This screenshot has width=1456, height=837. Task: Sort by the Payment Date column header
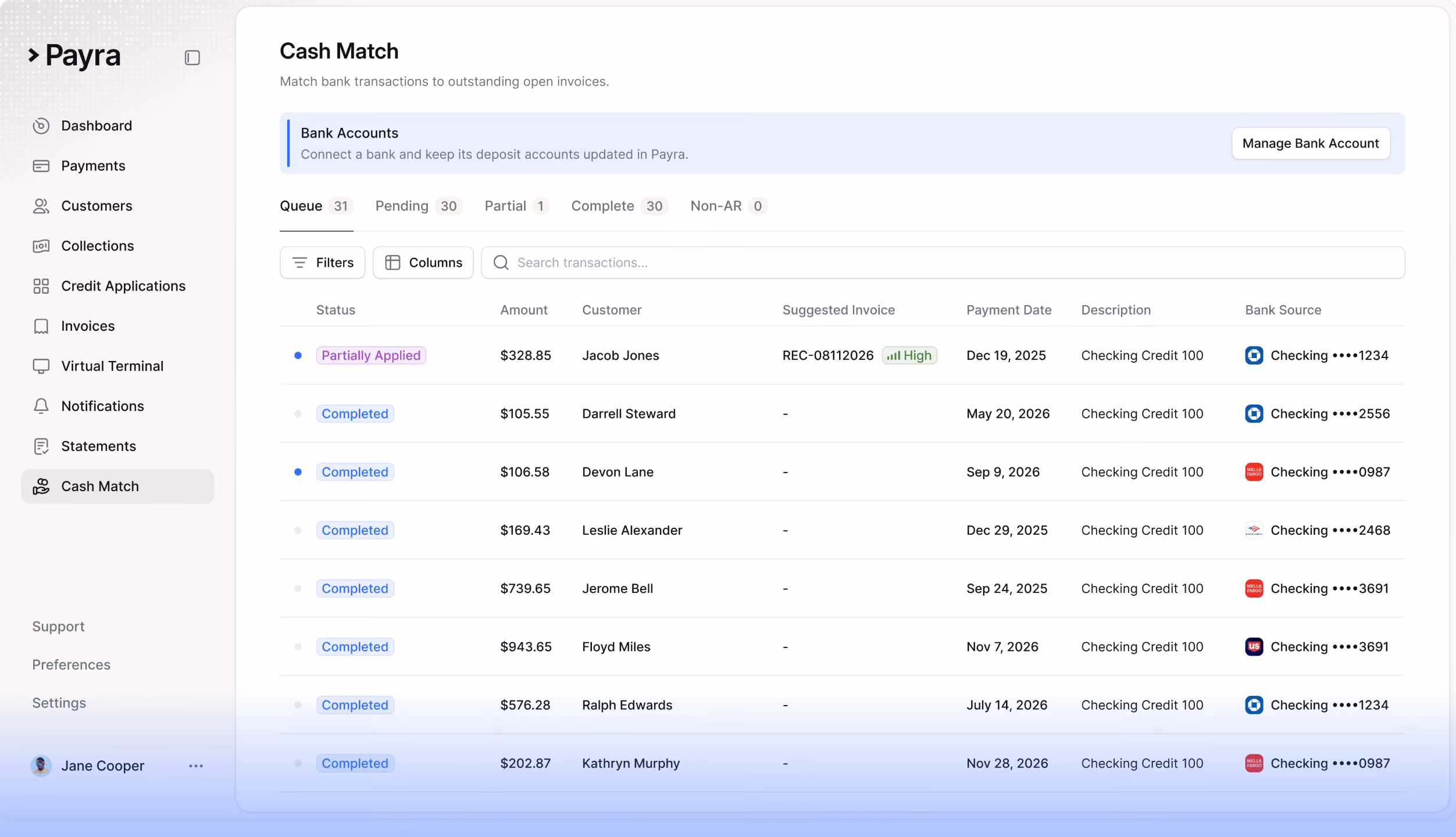(1009, 310)
